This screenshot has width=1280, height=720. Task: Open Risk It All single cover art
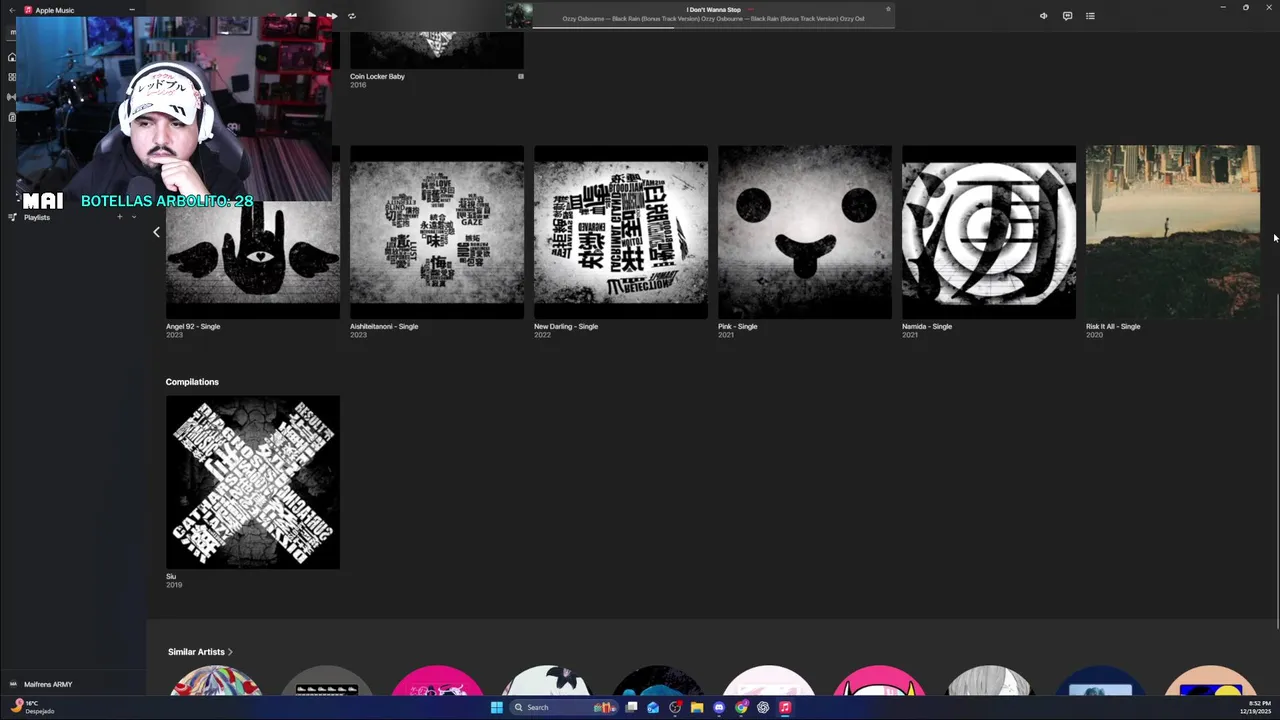(x=1173, y=232)
